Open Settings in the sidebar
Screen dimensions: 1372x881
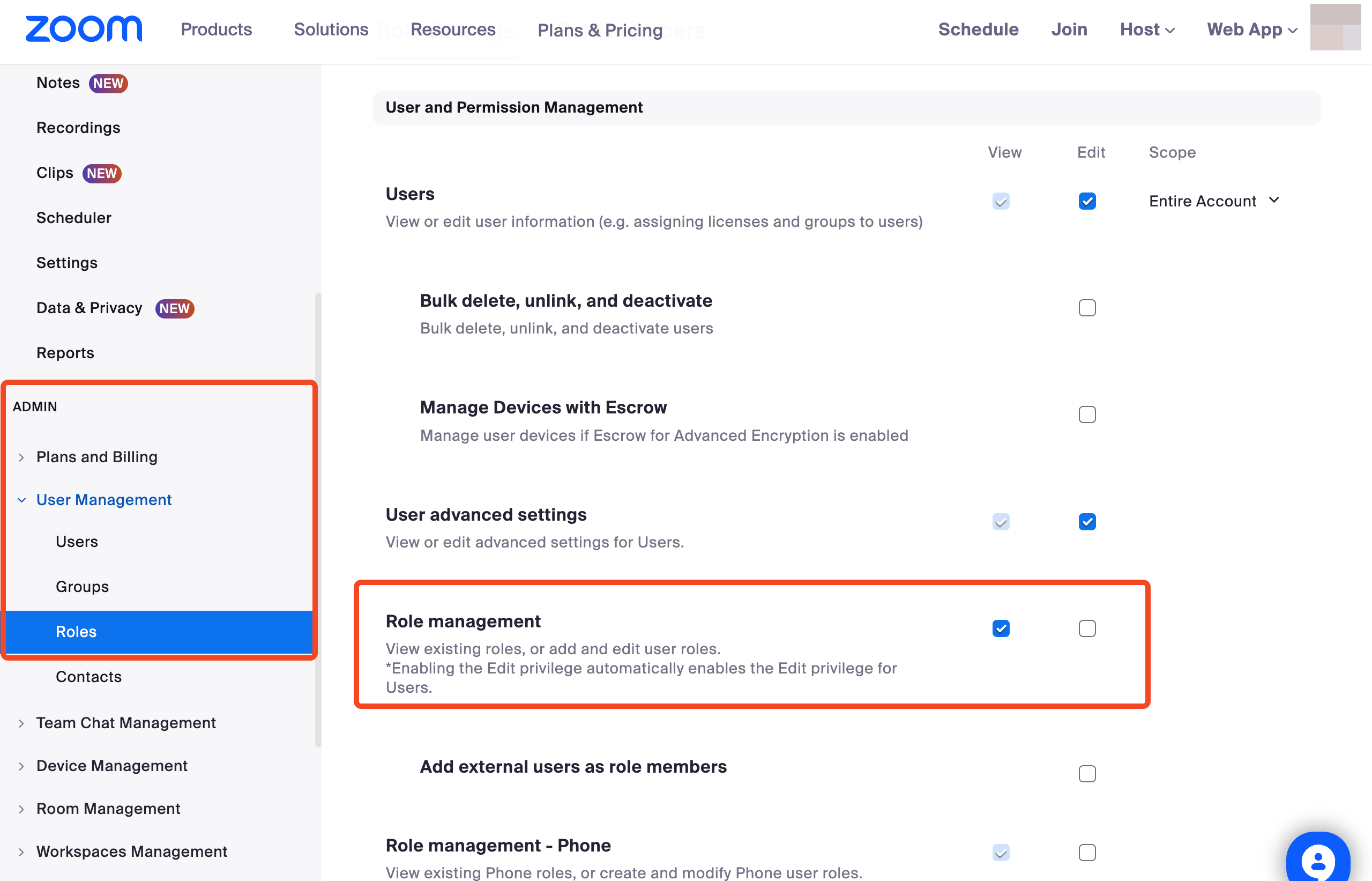67,263
